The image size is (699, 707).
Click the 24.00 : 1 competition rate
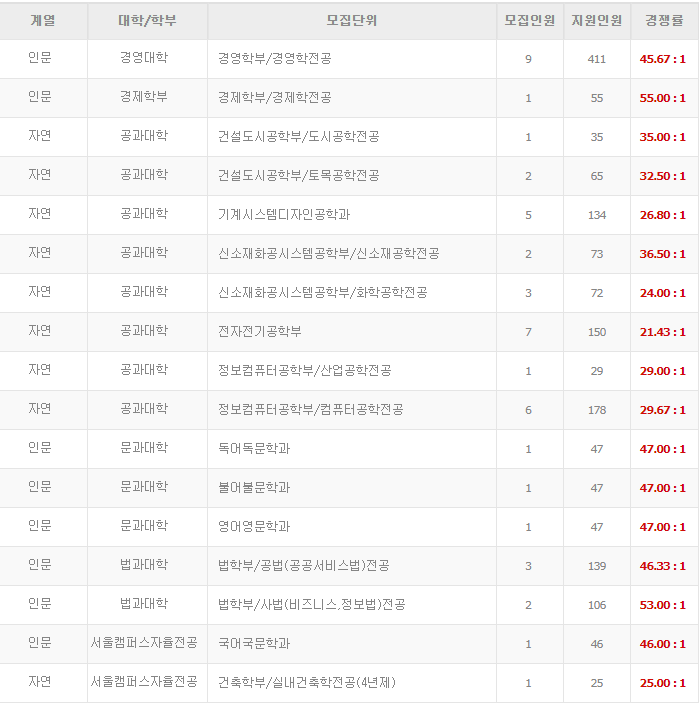coord(662,293)
